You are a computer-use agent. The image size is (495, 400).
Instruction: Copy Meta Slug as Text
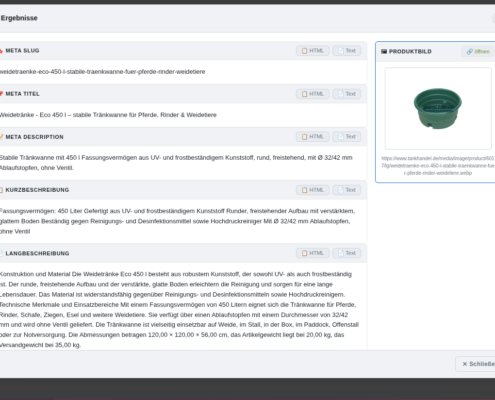click(x=347, y=51)
